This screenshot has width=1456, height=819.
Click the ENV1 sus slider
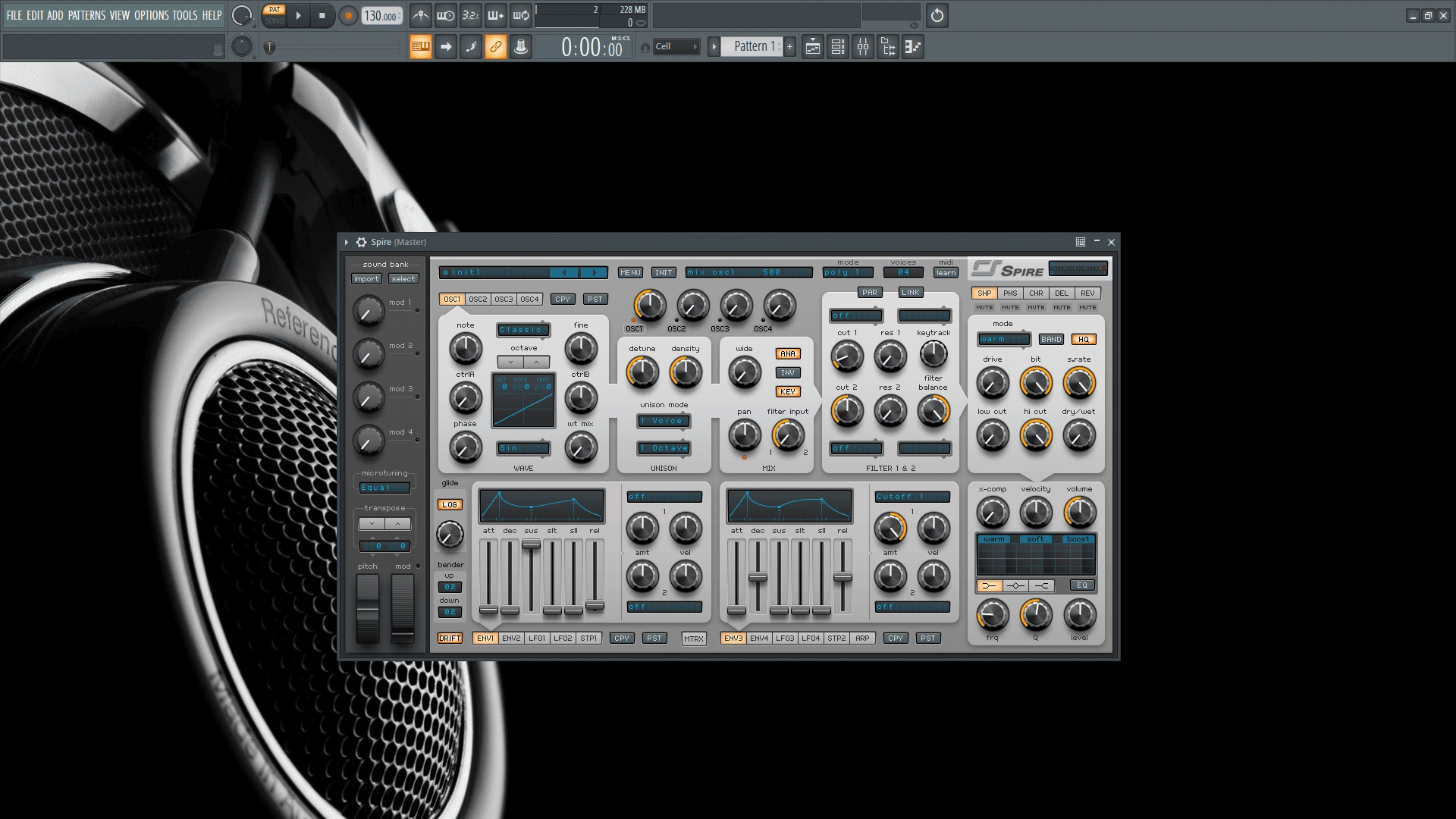(531, 545)
